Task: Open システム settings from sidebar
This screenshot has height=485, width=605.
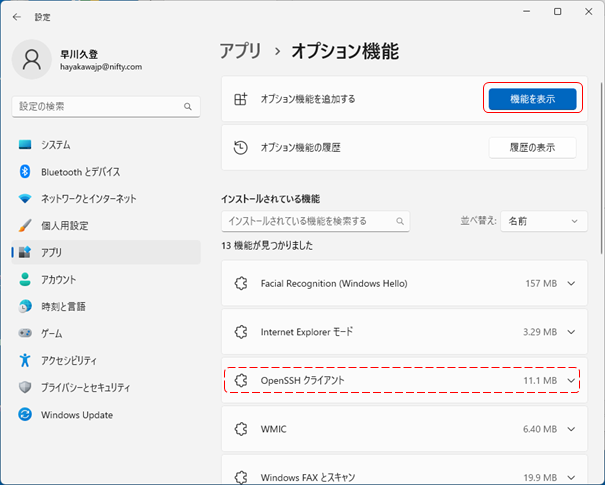Action: pyautogui.click(x=56, y=145)
